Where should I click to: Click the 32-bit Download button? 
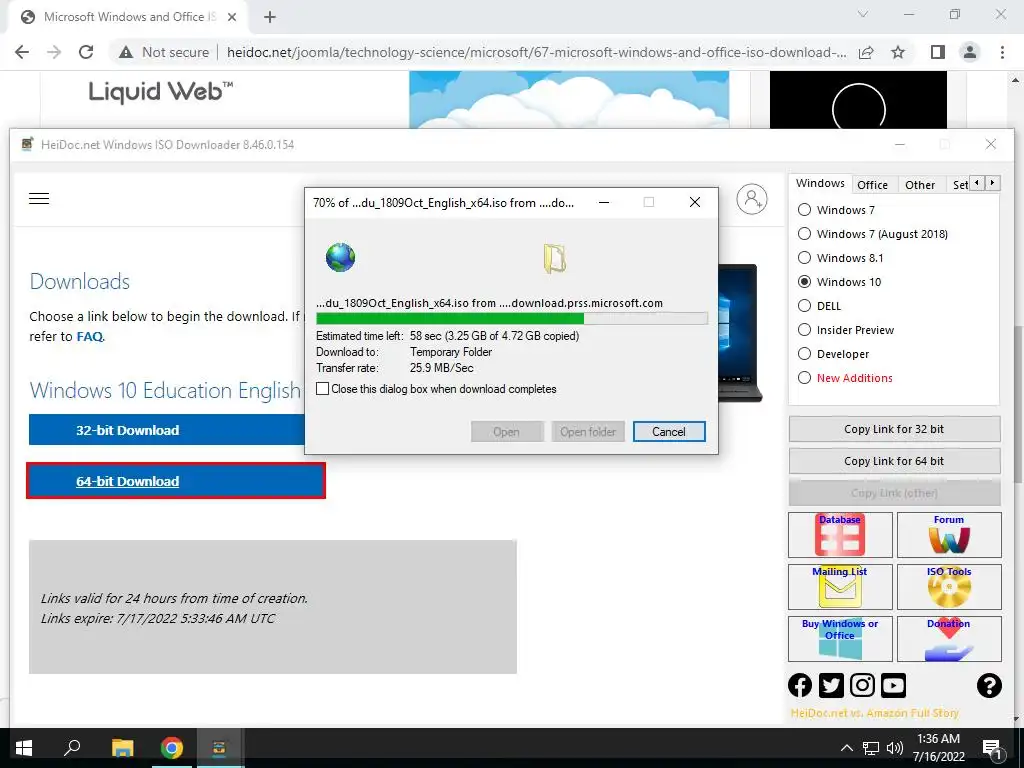pyautogui.click(x=167, y=430)
